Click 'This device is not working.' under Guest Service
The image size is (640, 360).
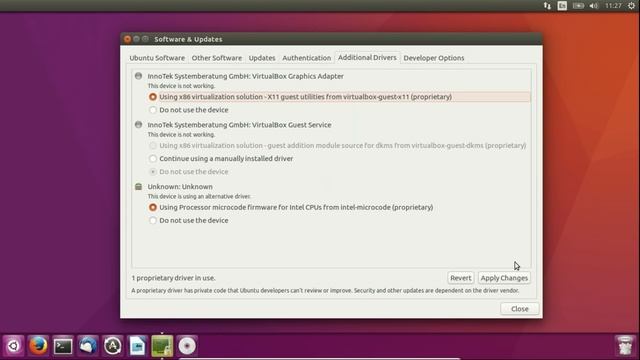[x=181, y=134]
